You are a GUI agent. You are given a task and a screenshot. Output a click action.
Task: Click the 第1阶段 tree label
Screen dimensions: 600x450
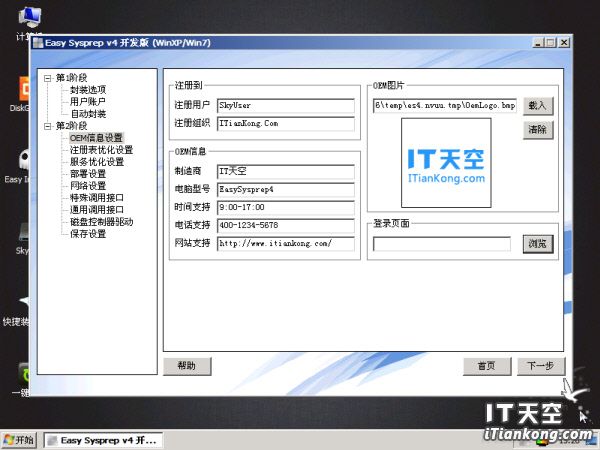[72, 78]
